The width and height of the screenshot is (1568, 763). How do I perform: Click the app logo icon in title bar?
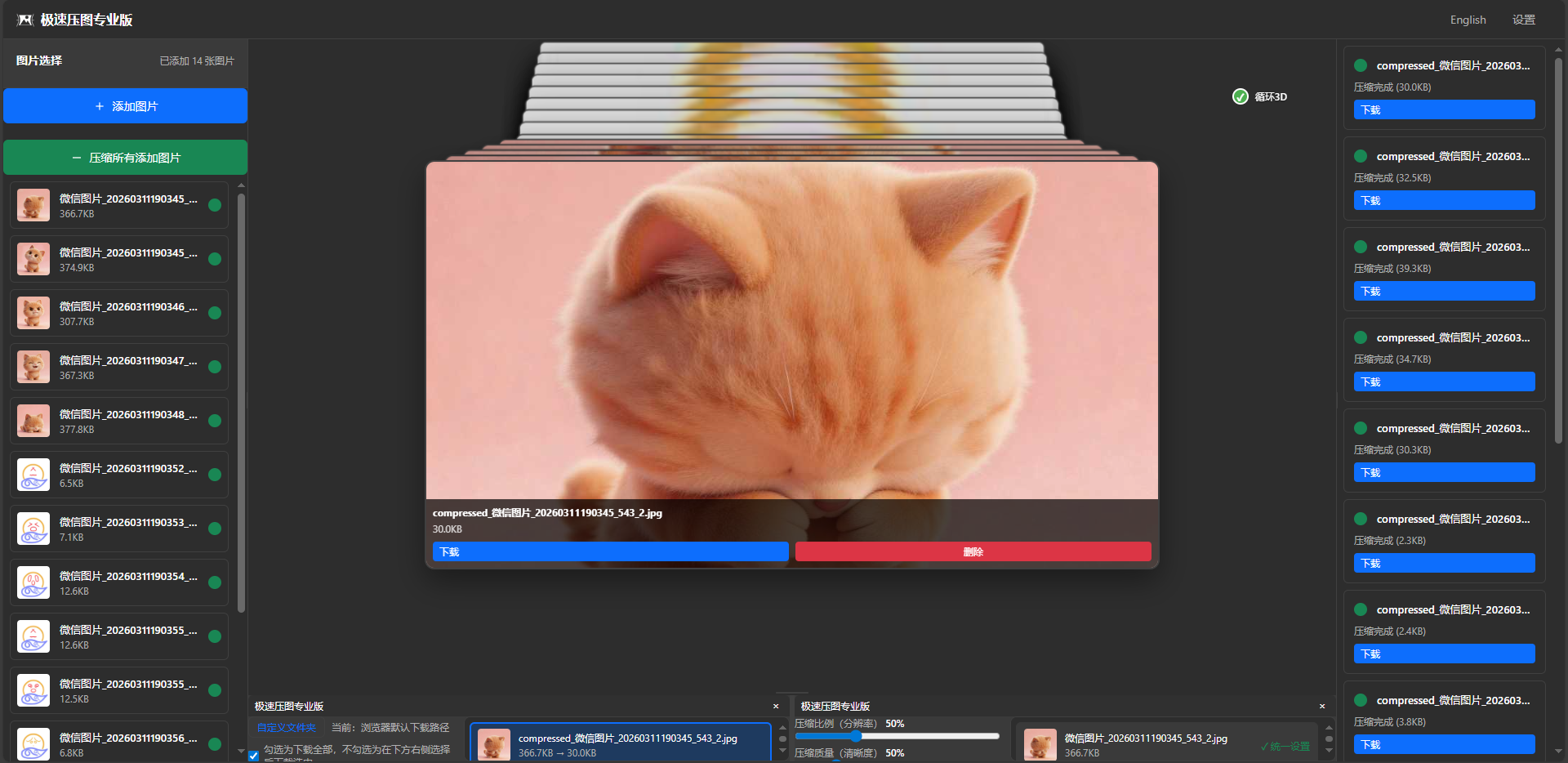(x=25, y=20)
